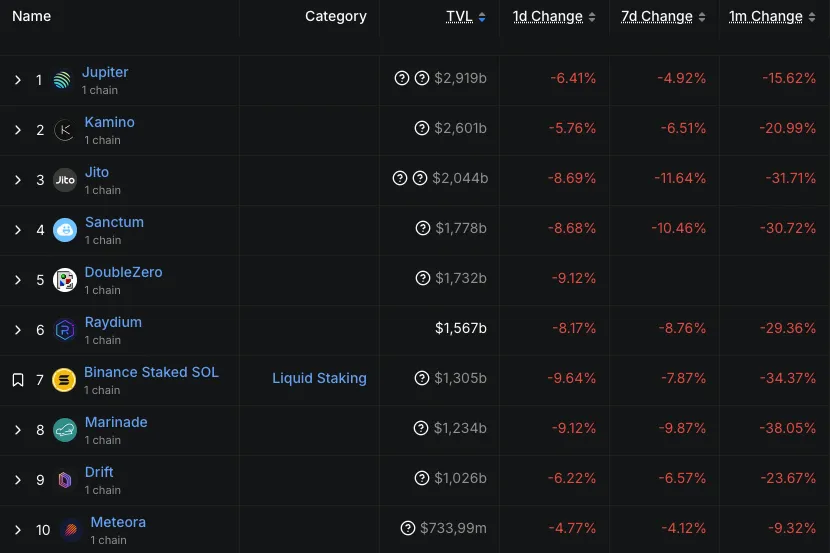Click the Sanctum protocol logo icon
830x553 pixels.
pos(64,230)
